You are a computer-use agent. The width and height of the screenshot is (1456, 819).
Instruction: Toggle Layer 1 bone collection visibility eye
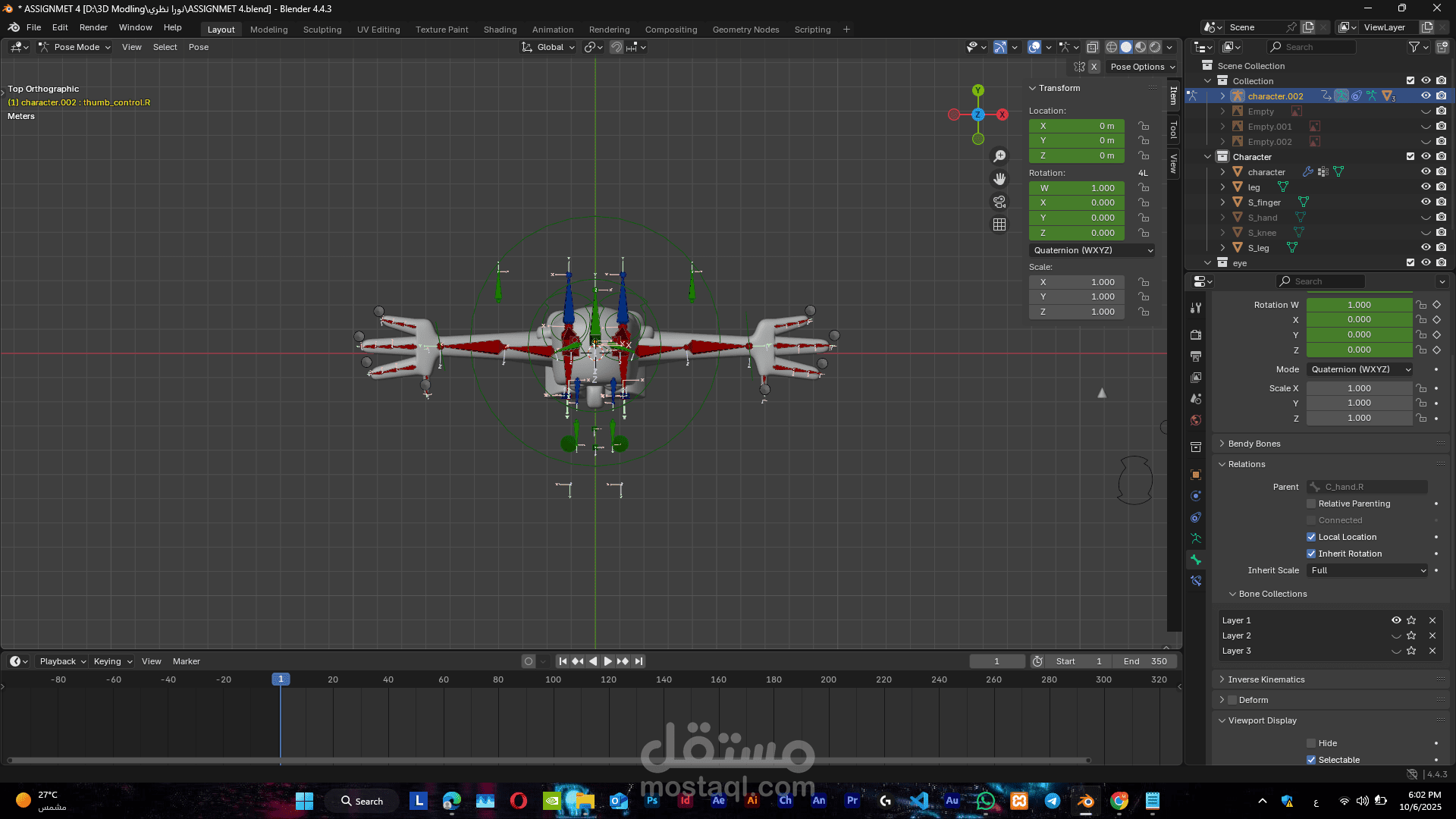pos(1396,620)
